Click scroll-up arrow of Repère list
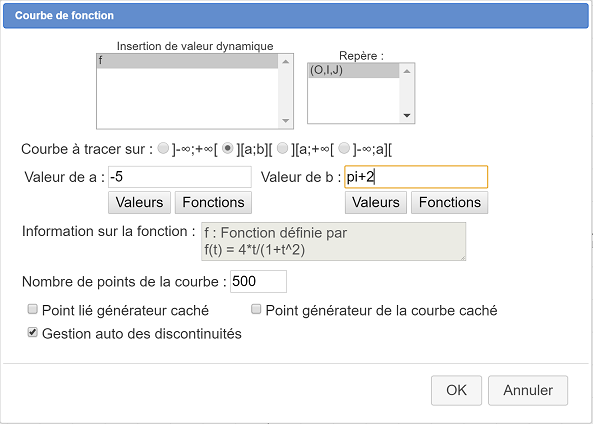 407,71
